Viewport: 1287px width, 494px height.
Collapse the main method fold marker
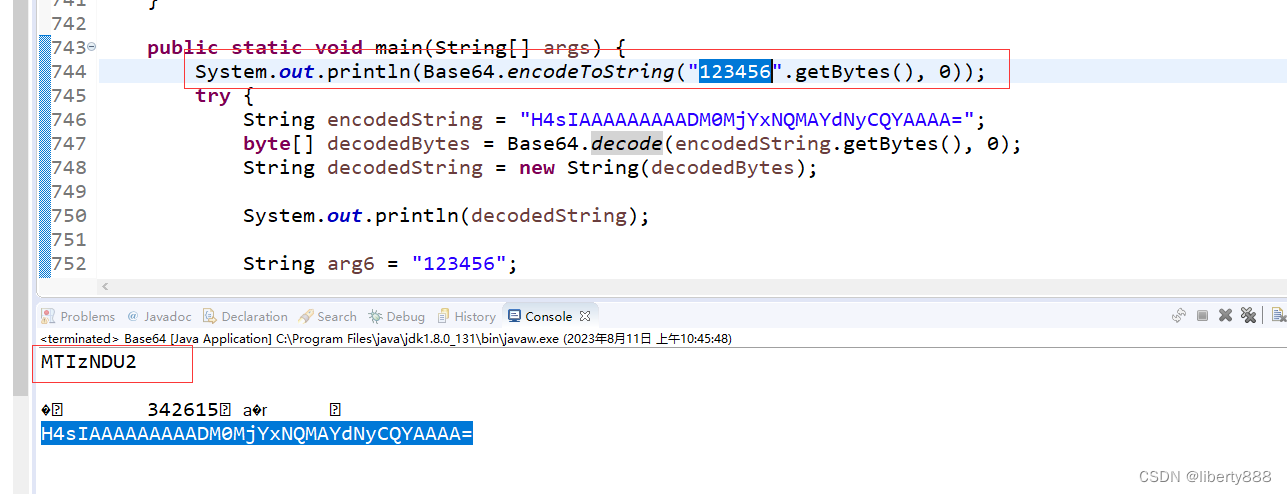pos(91,47)
